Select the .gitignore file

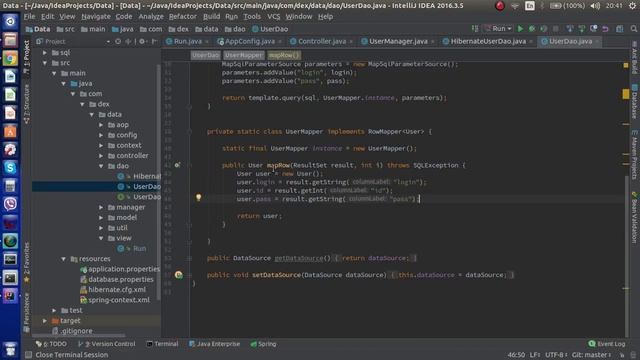73,331
